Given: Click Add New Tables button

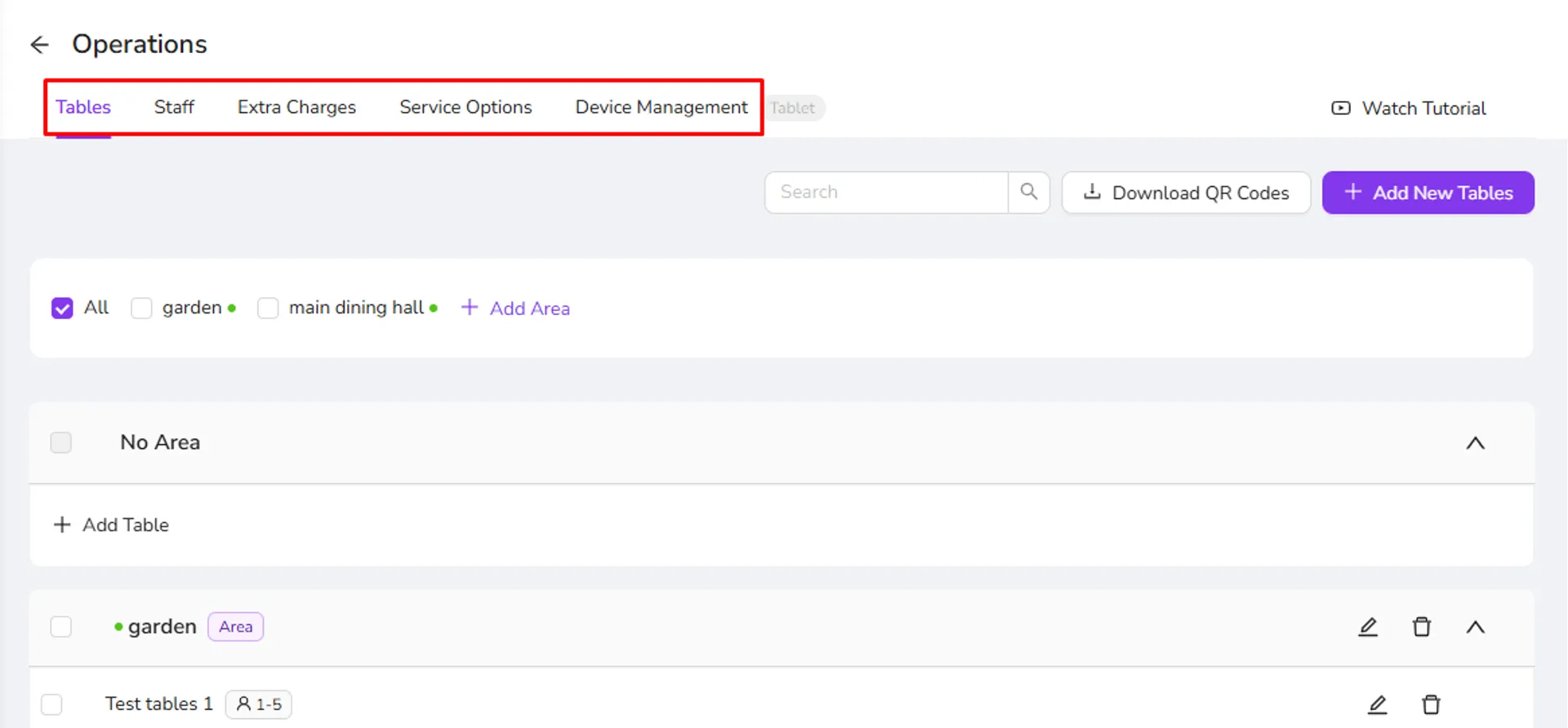Looking at the screenshot, I should pos(1428,193).
